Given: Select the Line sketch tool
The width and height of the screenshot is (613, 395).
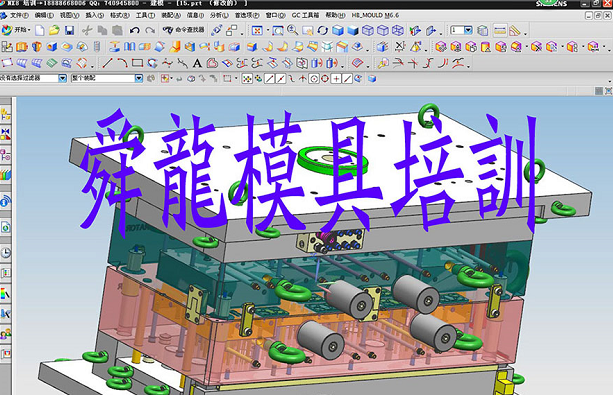Looking at the screenshot, I should click(107, 63).
